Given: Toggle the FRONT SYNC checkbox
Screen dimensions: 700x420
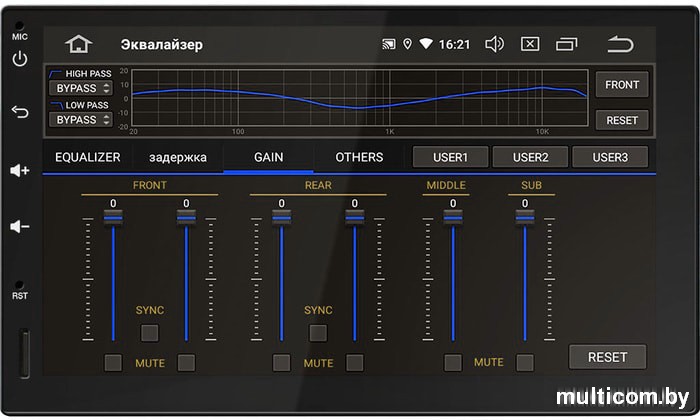Looking at the screenshot, I should [150, 333].
